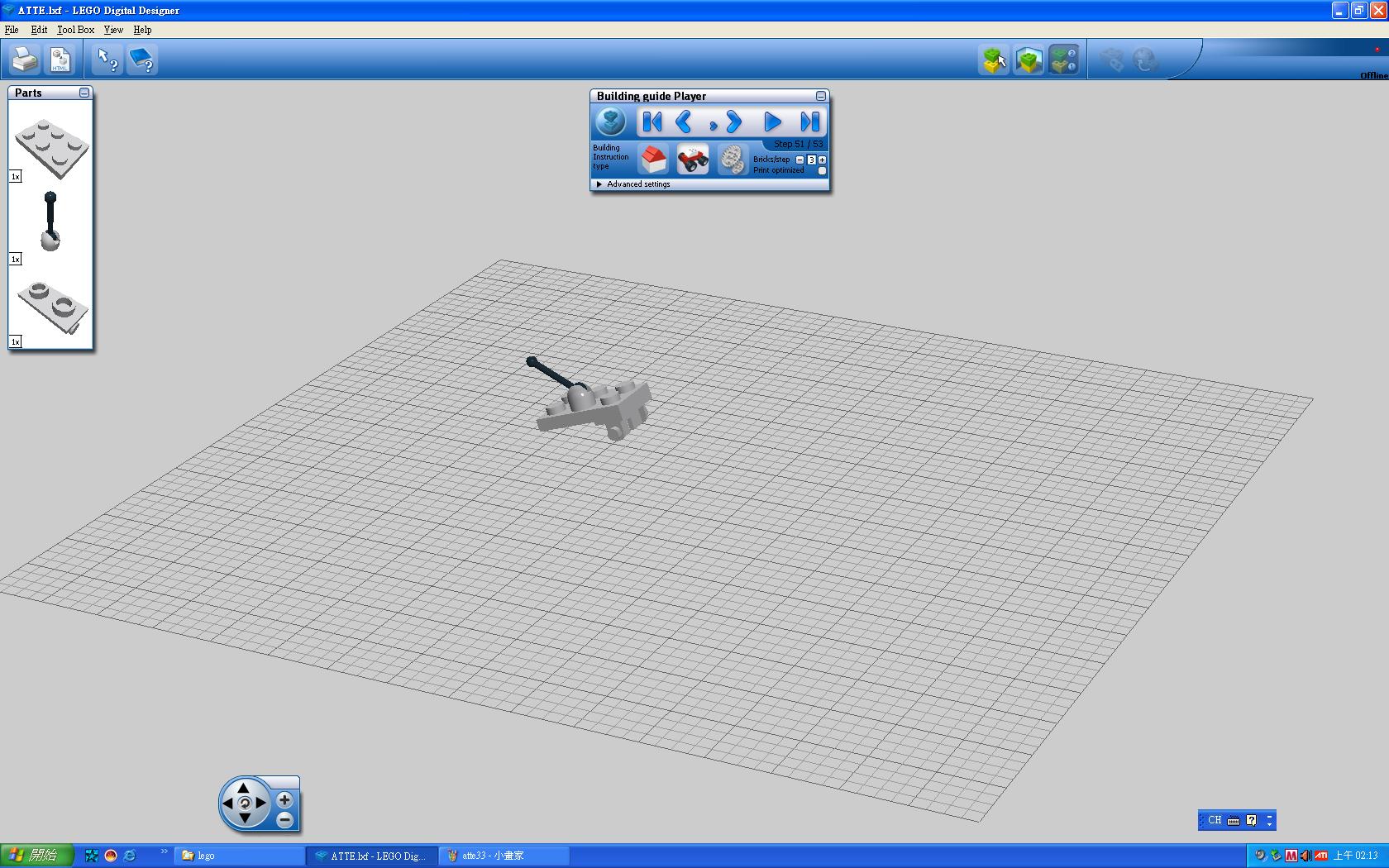
Task: Export the guide using the HTML icon
Action: 60,60
